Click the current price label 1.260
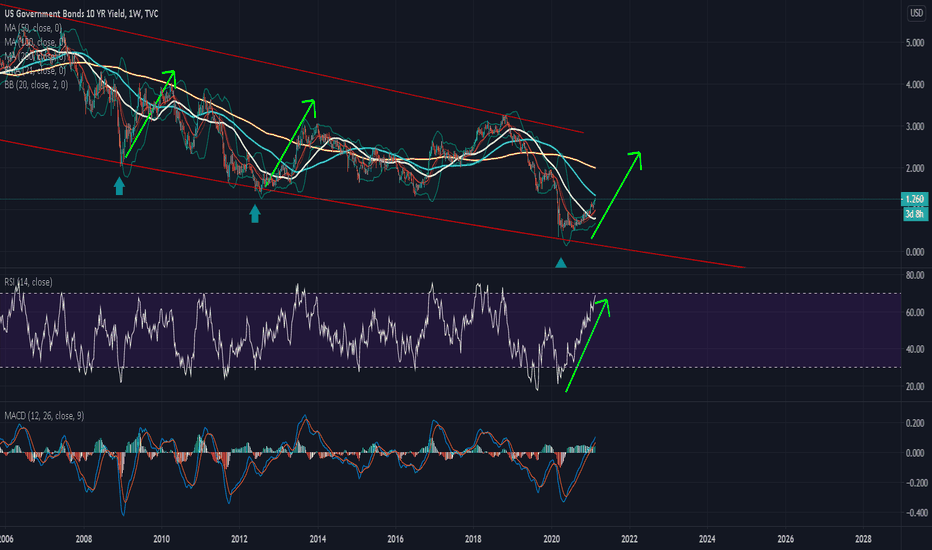Screen dimensions: 932x550 click(915, 199)
